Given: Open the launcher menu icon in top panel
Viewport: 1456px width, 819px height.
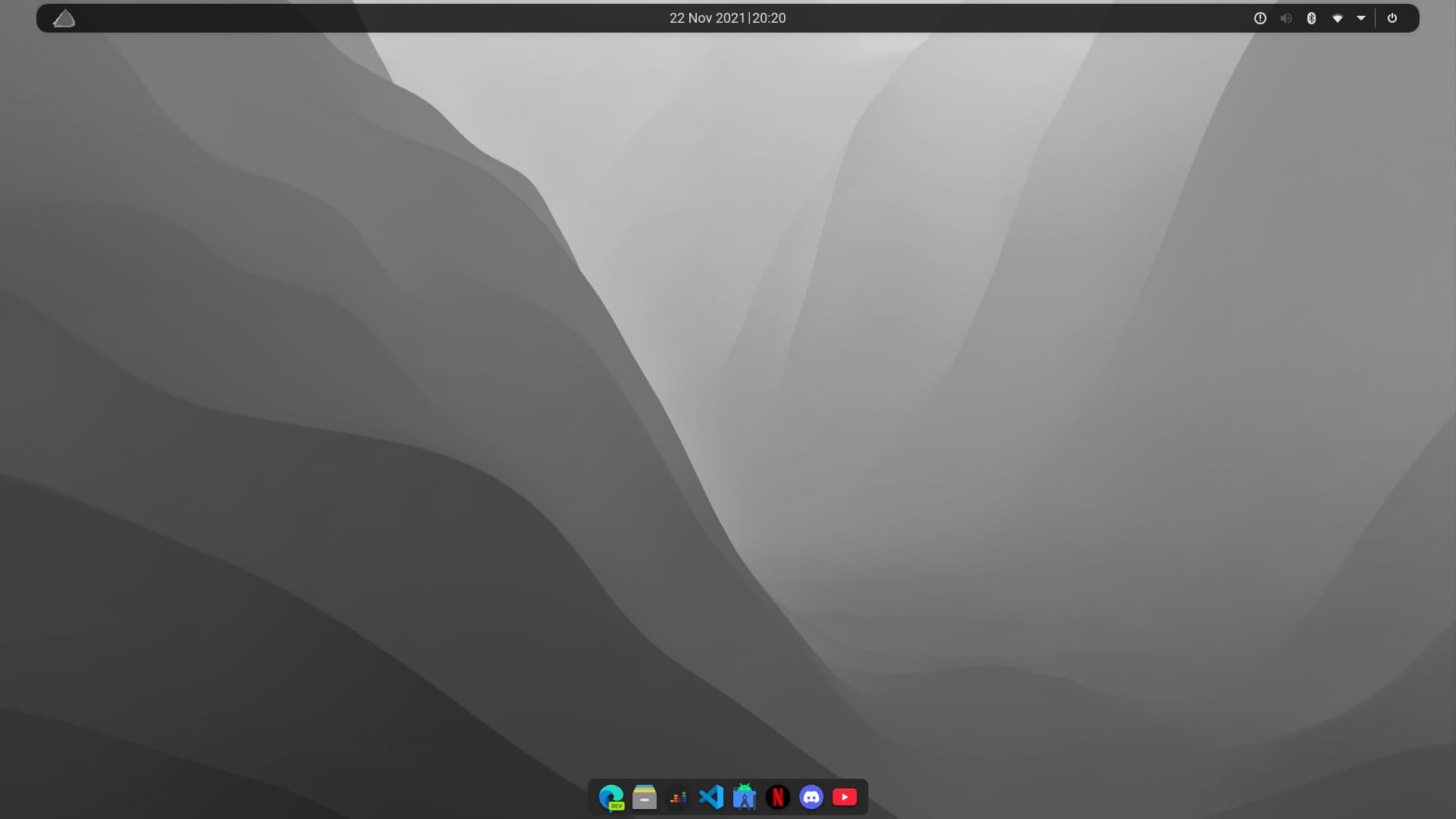Looking at the screenshot, I should tap(64, 18).
